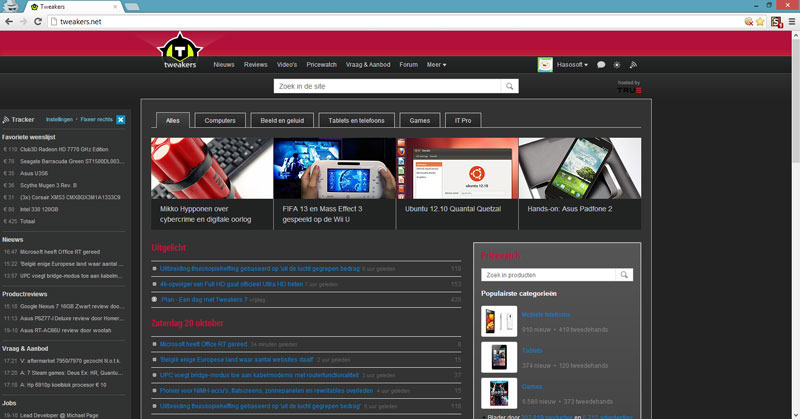800x419 pixels.
Task: Open the Chrome menu button
Action: coord(791,21)
